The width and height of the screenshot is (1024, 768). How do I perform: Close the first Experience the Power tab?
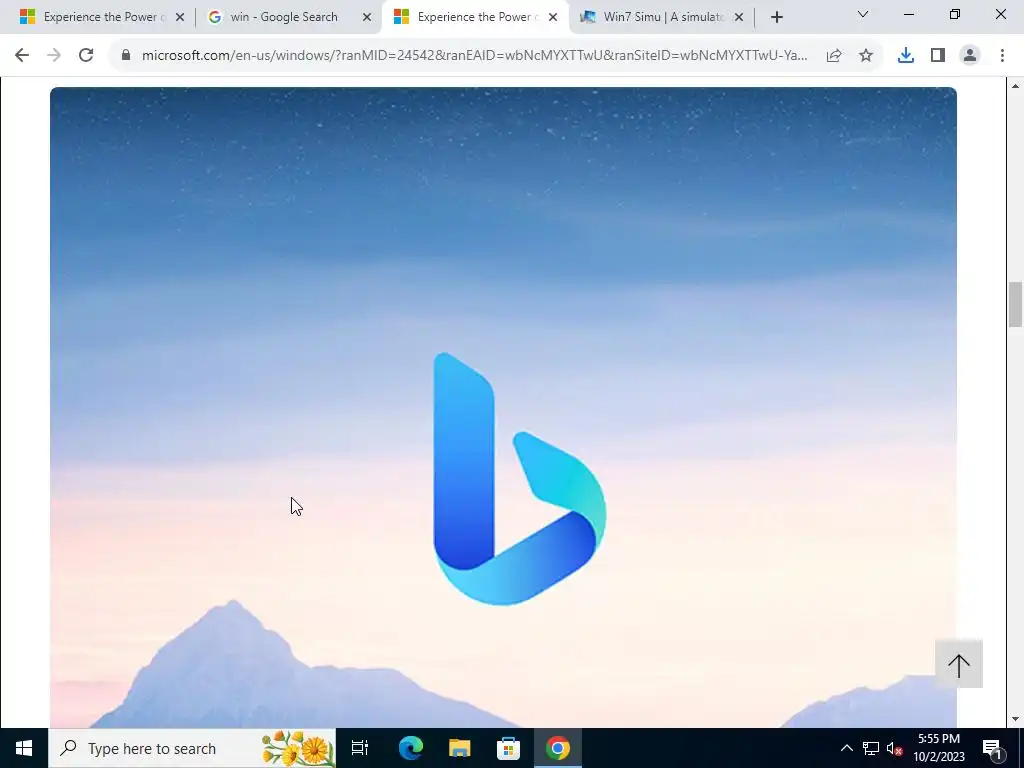pos(180,17)
